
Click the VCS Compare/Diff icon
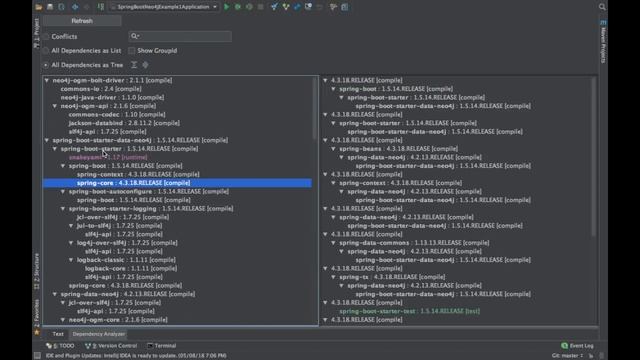(x=297, y=7)
